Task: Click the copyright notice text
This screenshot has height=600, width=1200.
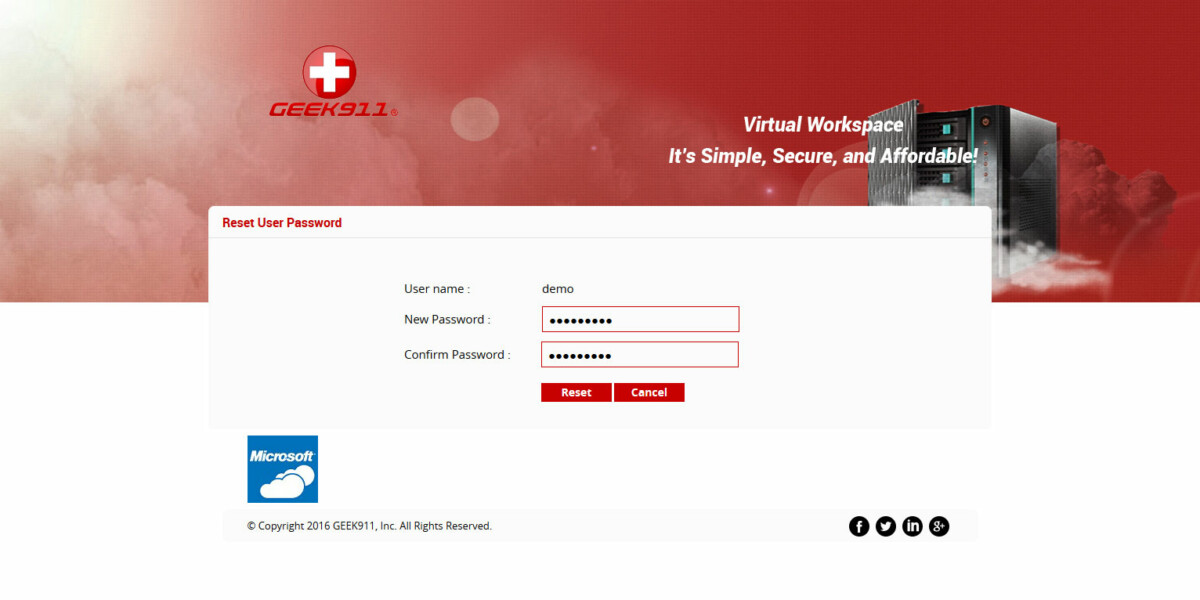Action: (369, 525)
